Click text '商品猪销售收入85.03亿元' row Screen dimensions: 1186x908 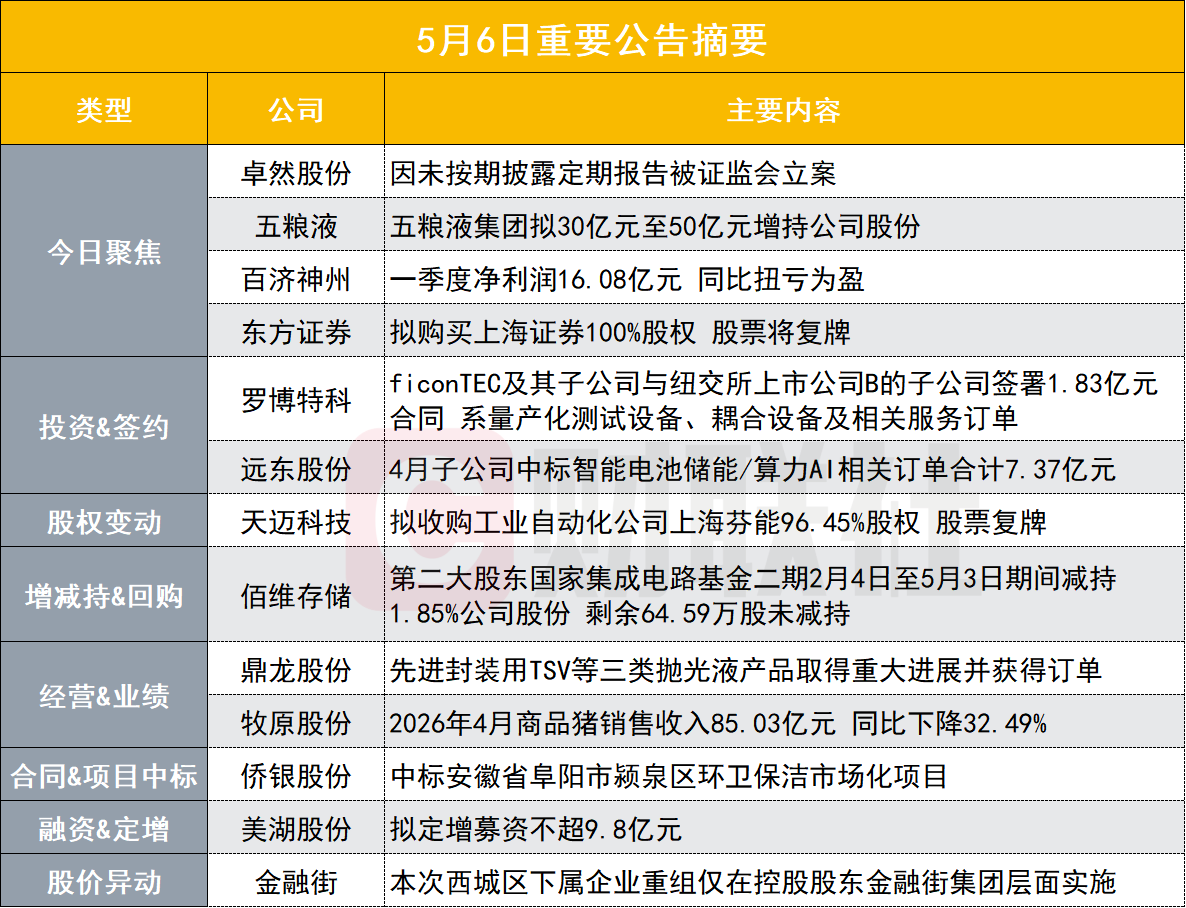719,723
